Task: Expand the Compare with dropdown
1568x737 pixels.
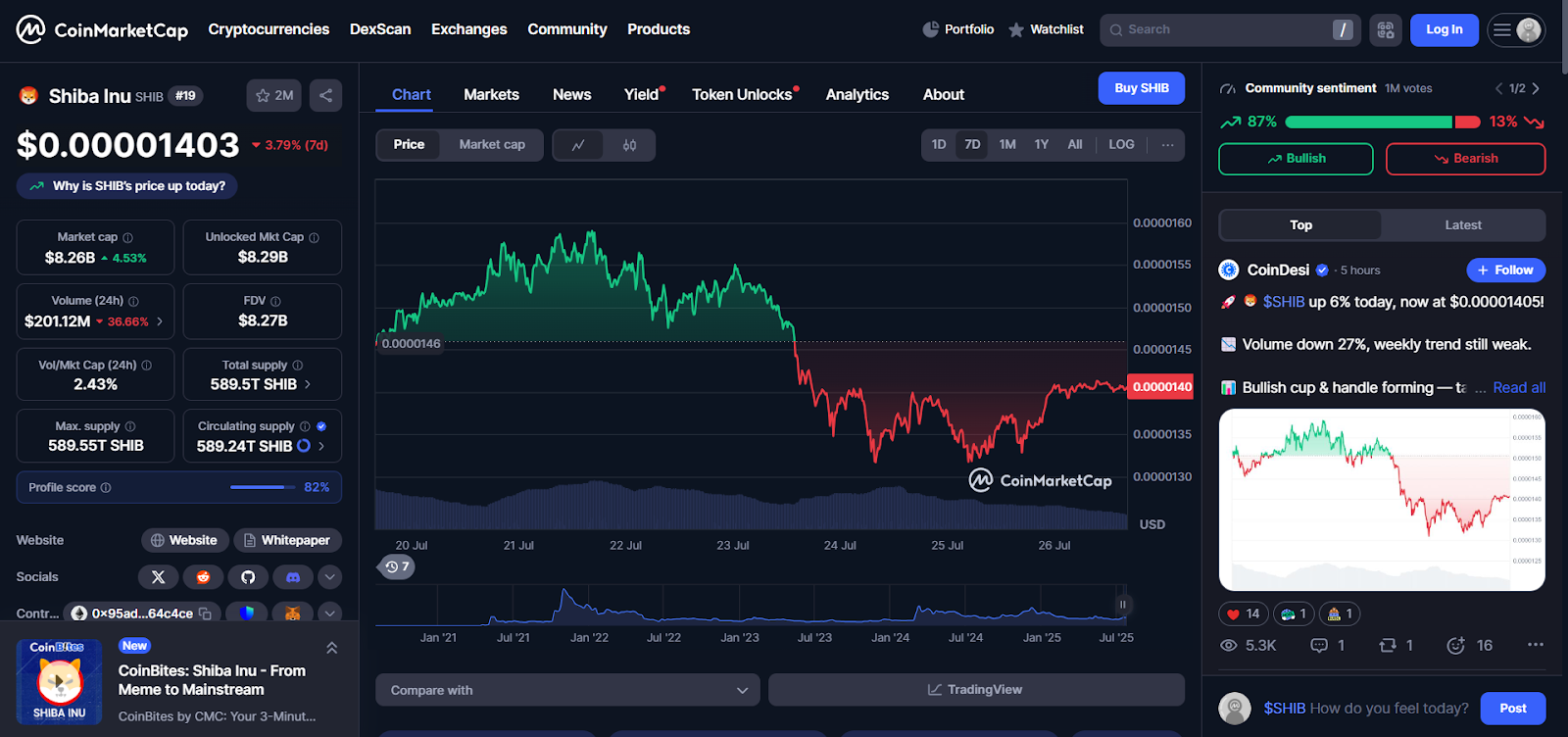Action: 567,690
